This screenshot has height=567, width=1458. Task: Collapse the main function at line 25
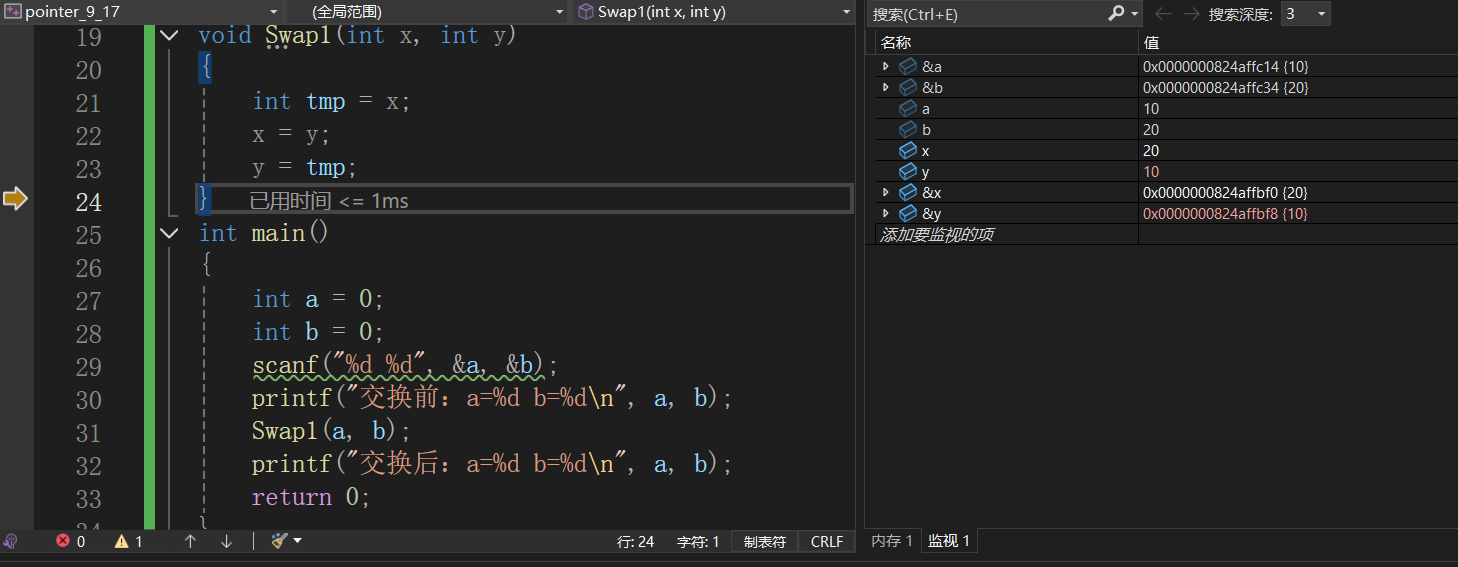[x=169, y=233]
